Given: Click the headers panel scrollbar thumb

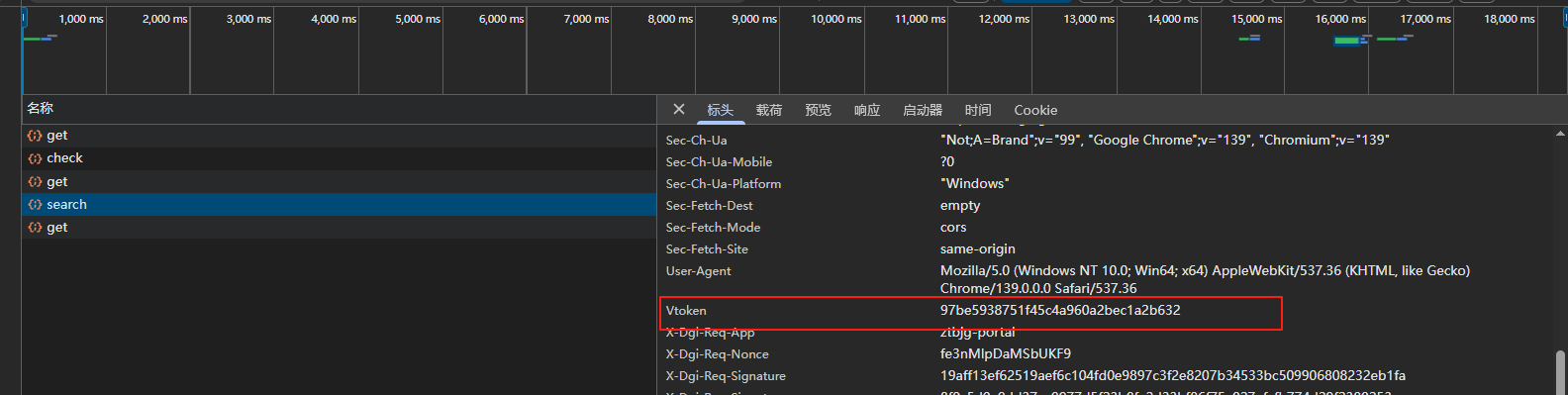Looking at the screenshot, I should click(1561, 372).
